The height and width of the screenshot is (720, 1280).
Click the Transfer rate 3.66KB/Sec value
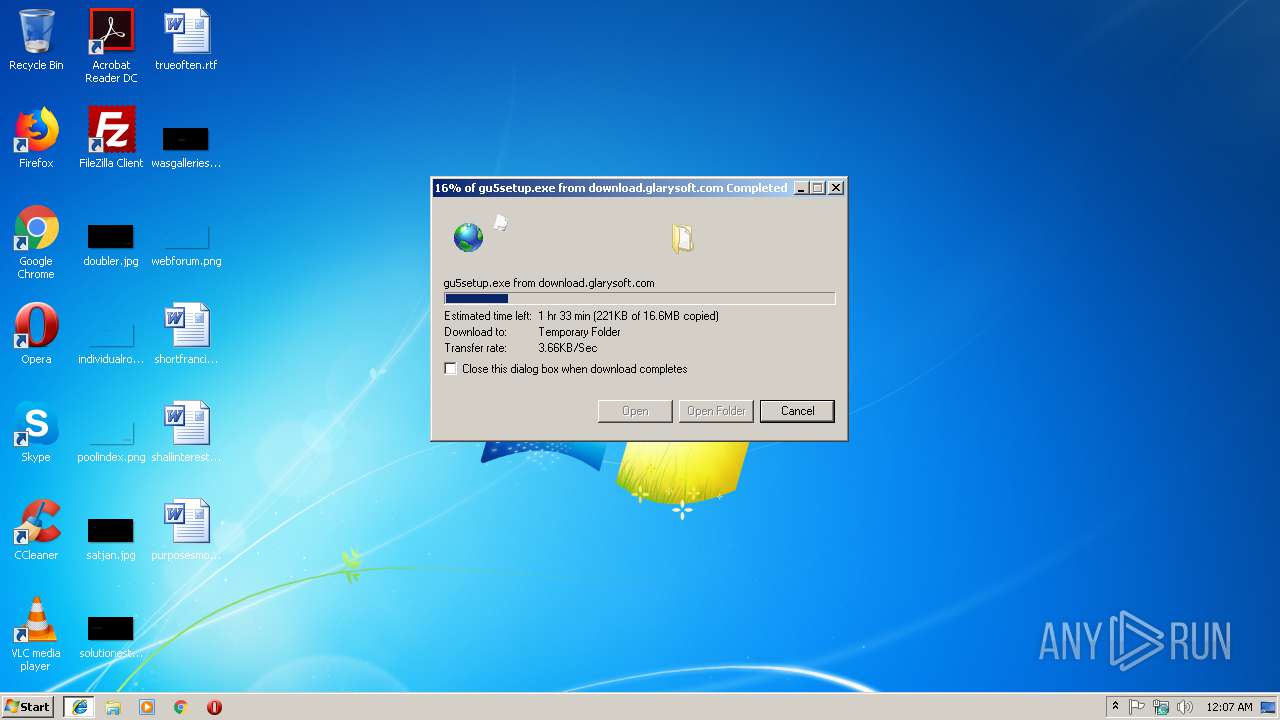[x=568, y=348]
